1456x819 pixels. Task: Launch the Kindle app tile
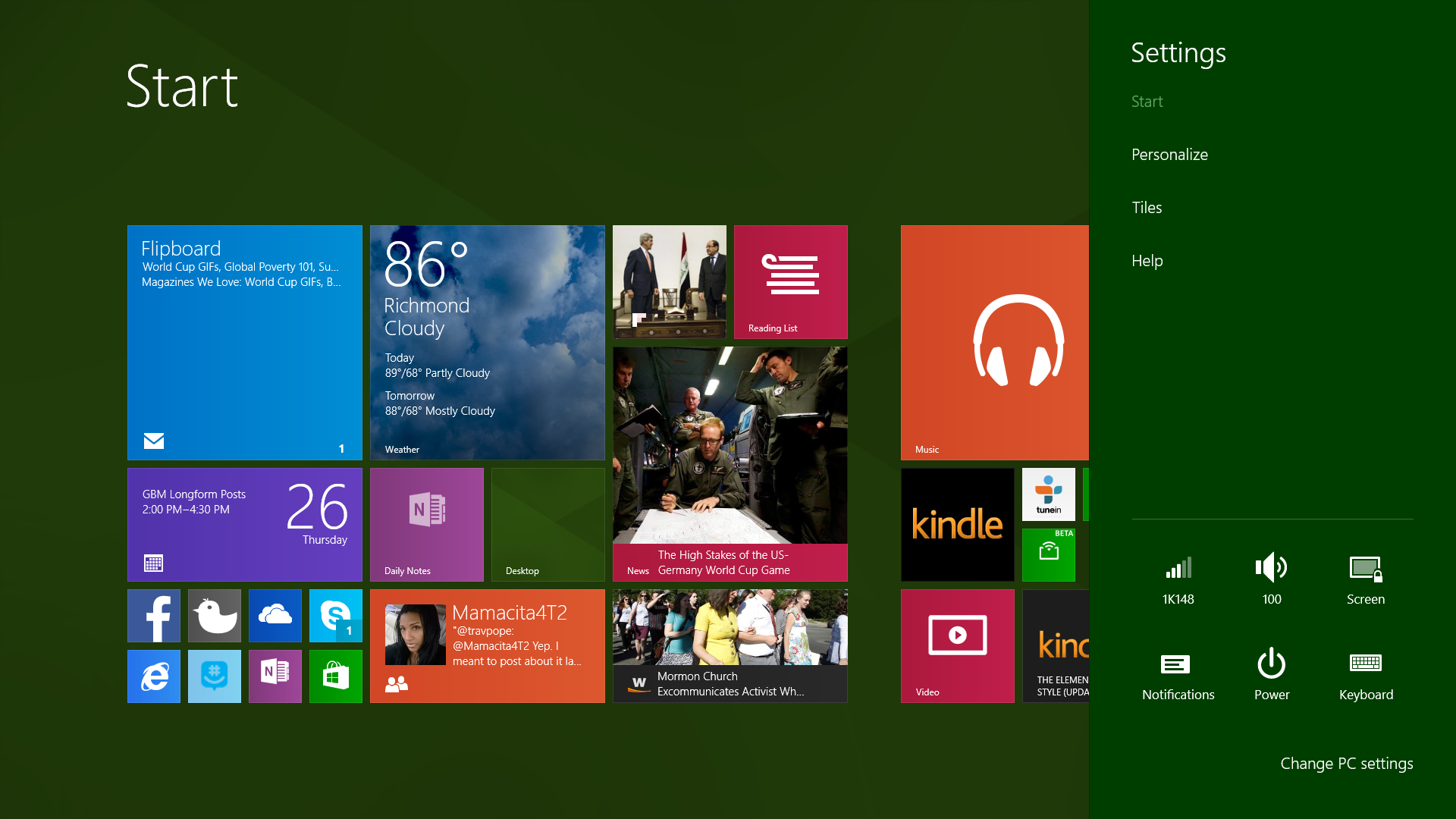pyautogui.click(x=957, y=524)
